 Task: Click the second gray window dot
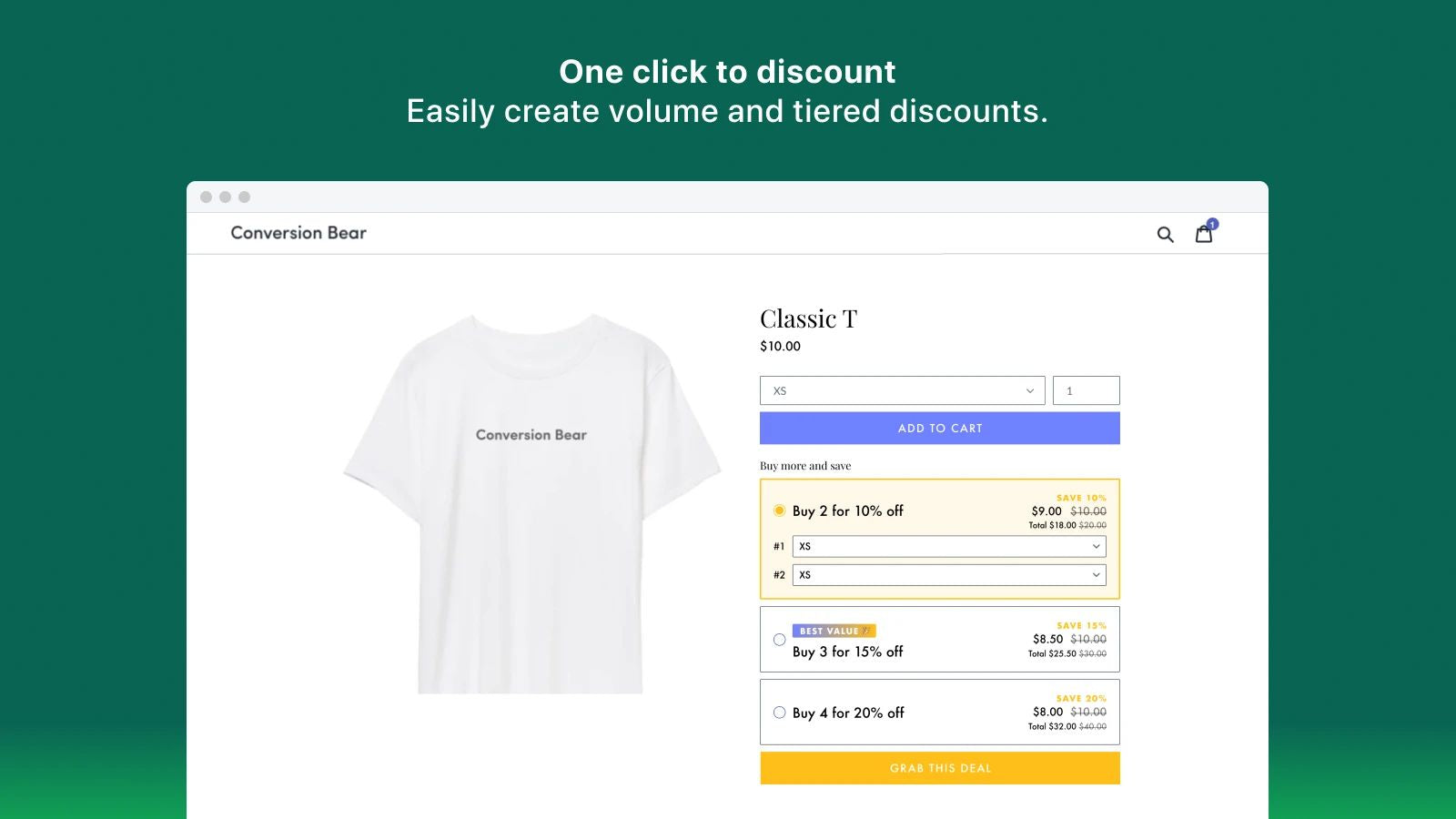pyautogui.click(x=225, y=197)
